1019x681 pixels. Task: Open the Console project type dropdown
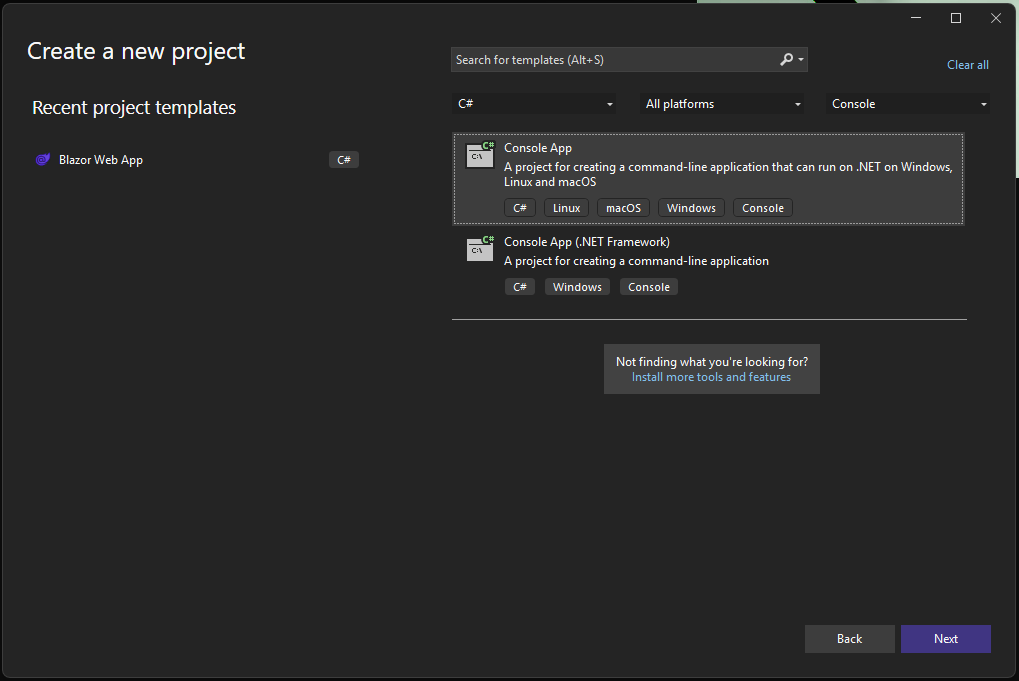908,104
